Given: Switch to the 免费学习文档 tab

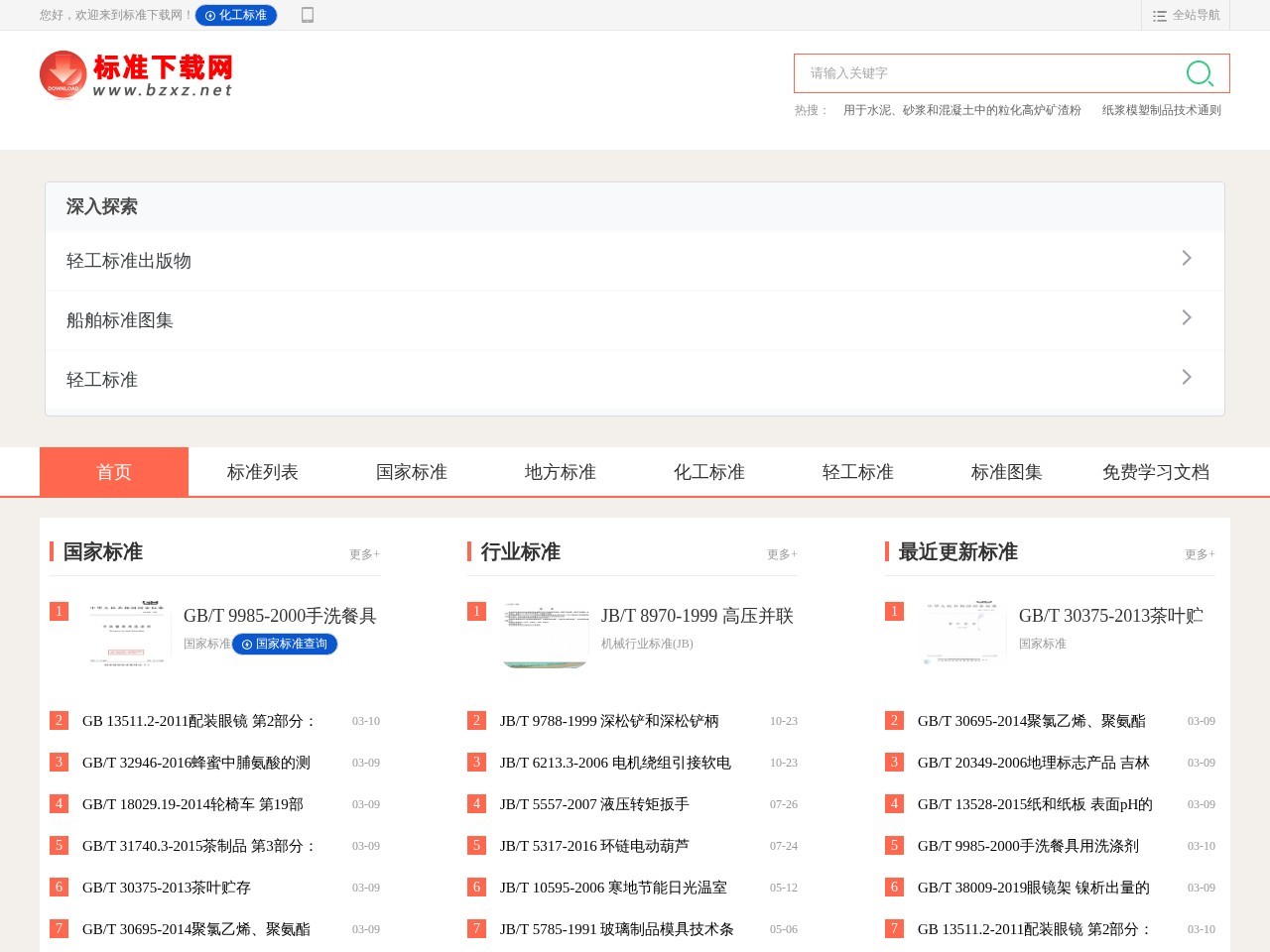Looking at the screenshot, I should [1155, 472].
